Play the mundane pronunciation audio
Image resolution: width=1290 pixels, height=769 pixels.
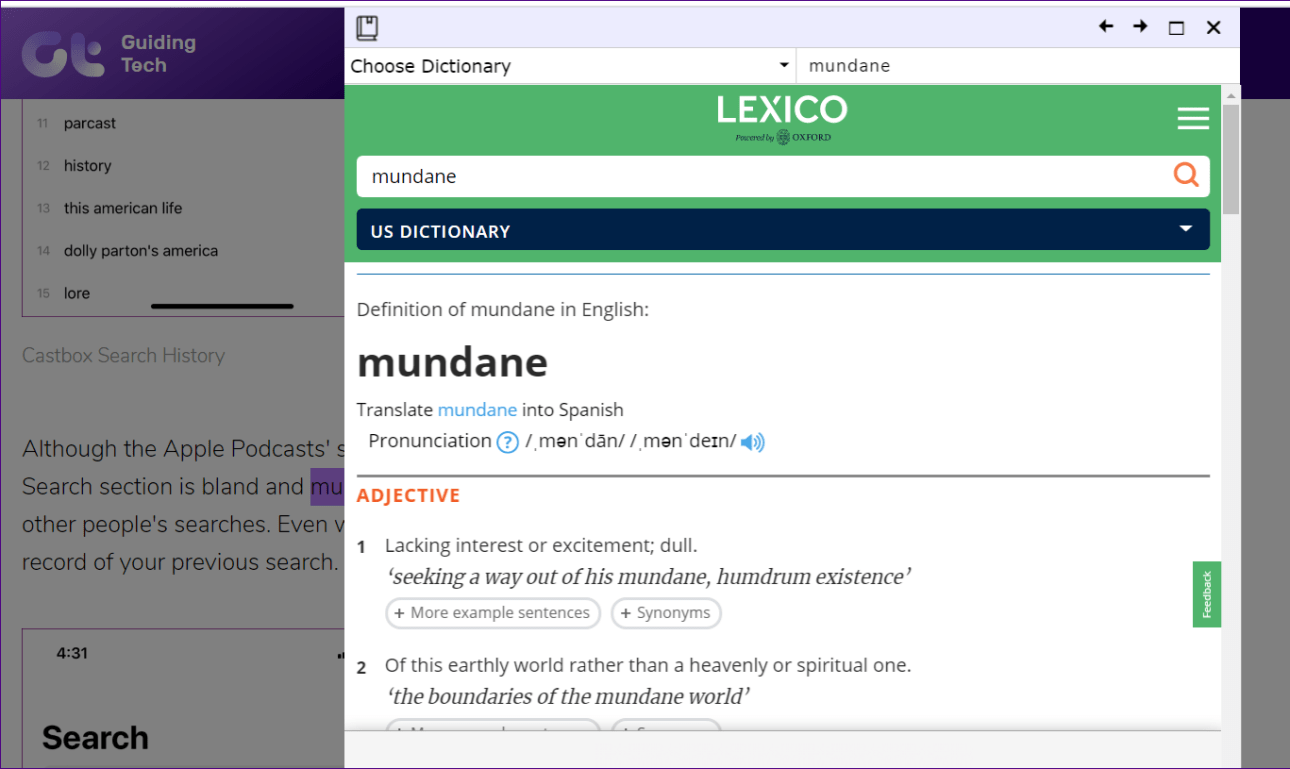(753, 442)
